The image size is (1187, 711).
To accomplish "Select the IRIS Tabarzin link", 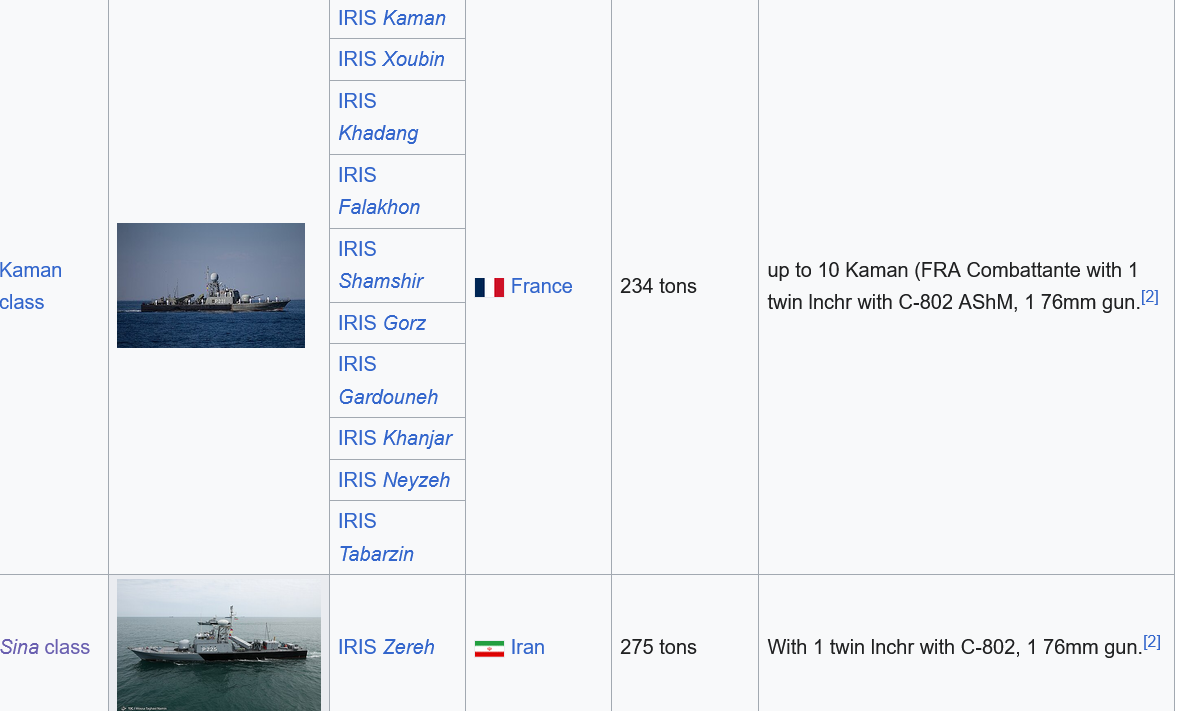I will point(375,538).
